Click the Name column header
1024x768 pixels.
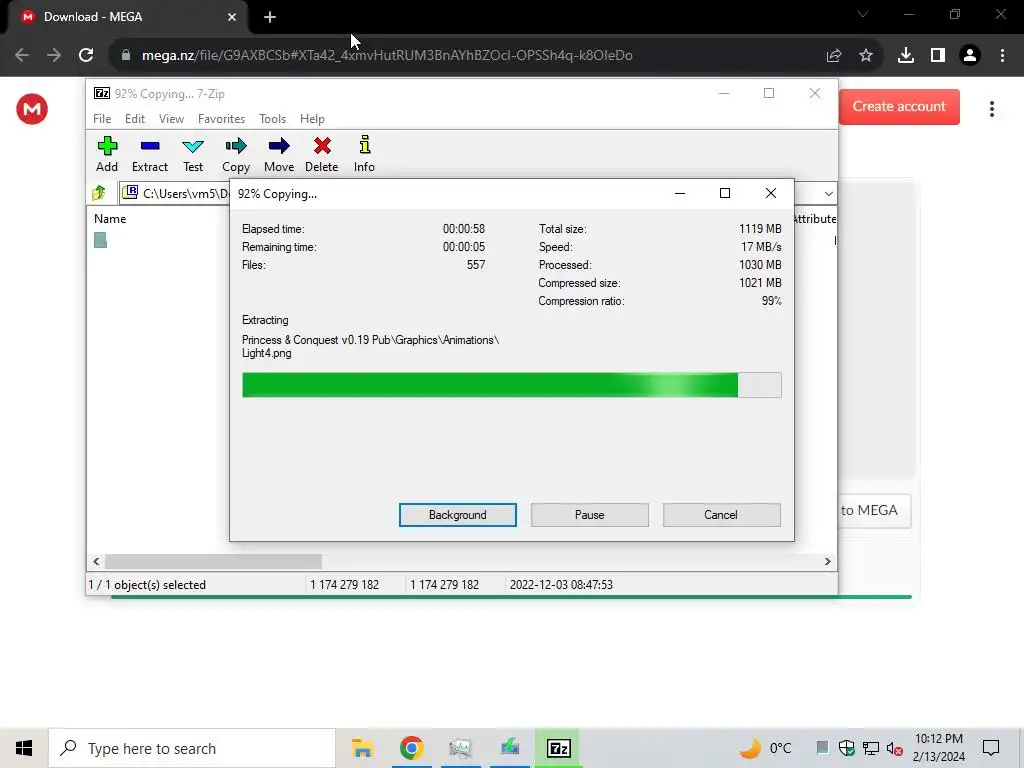pyautogui.click(x=110, y=219)
